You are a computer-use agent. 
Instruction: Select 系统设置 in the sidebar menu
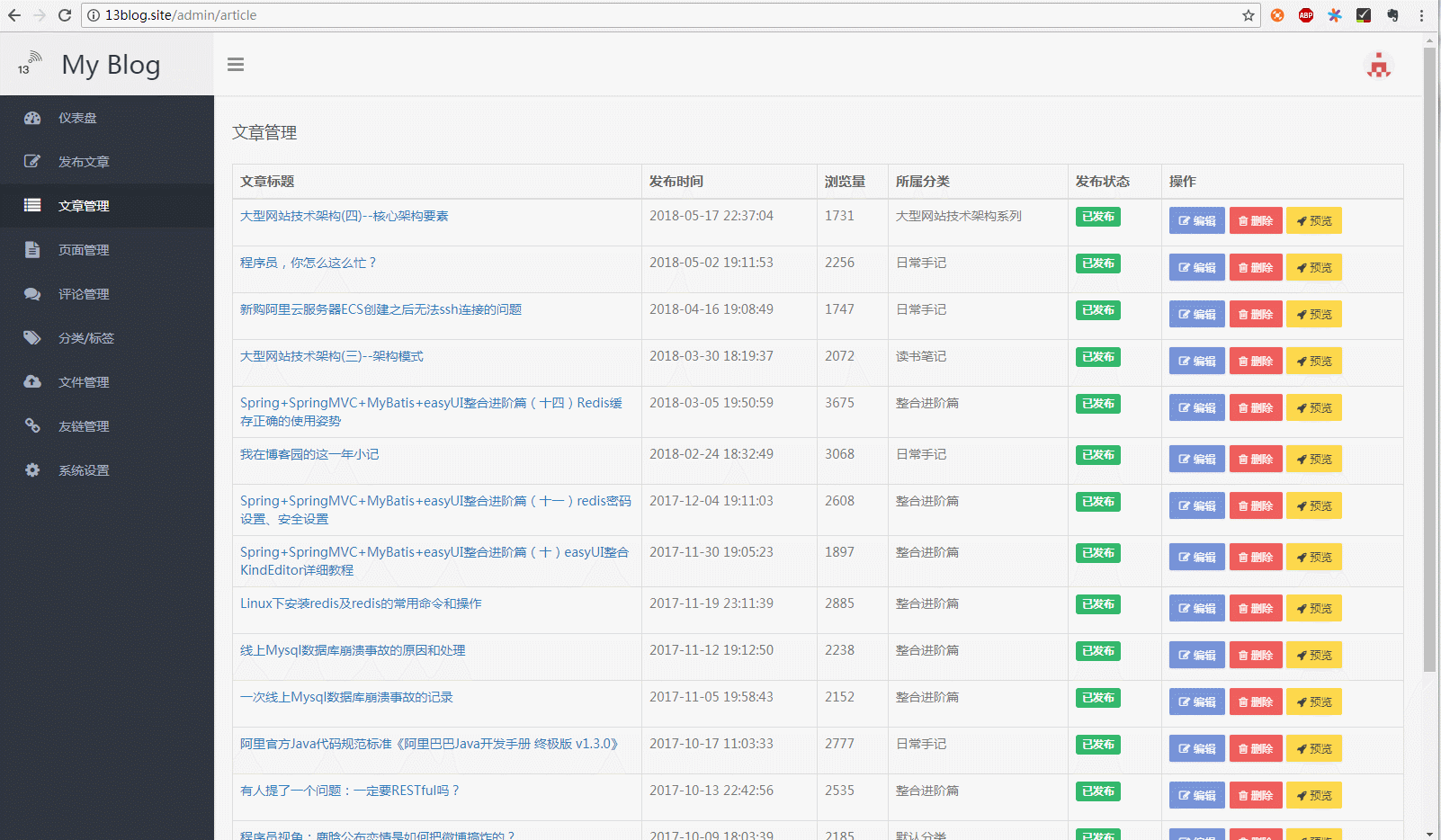point(84,470)
